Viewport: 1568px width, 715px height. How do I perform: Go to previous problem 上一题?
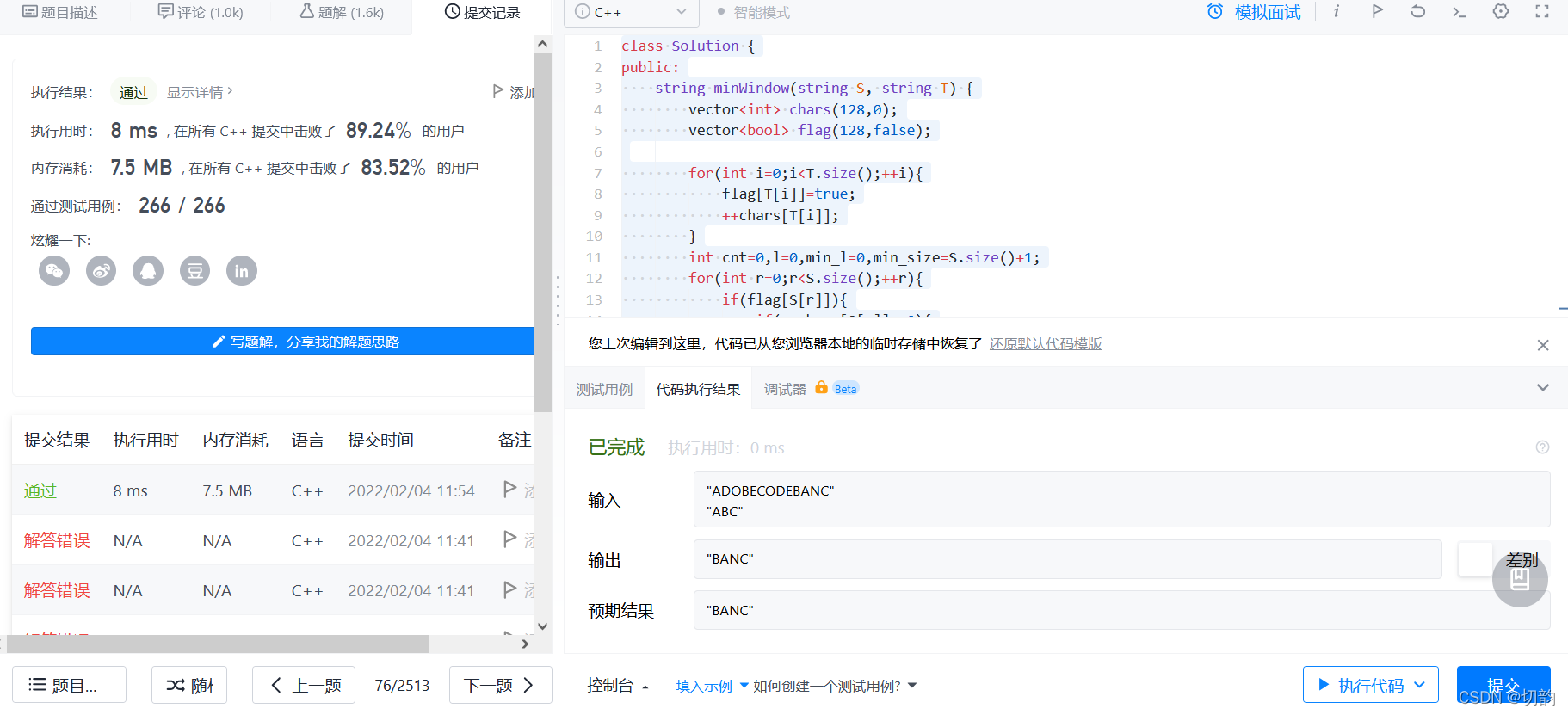pos(304,685)
